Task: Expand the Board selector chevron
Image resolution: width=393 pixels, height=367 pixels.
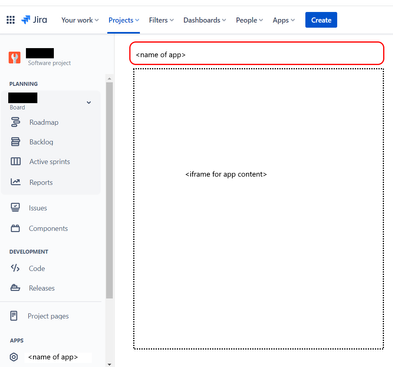Action: pyautogui.click(x=89, y=102)
